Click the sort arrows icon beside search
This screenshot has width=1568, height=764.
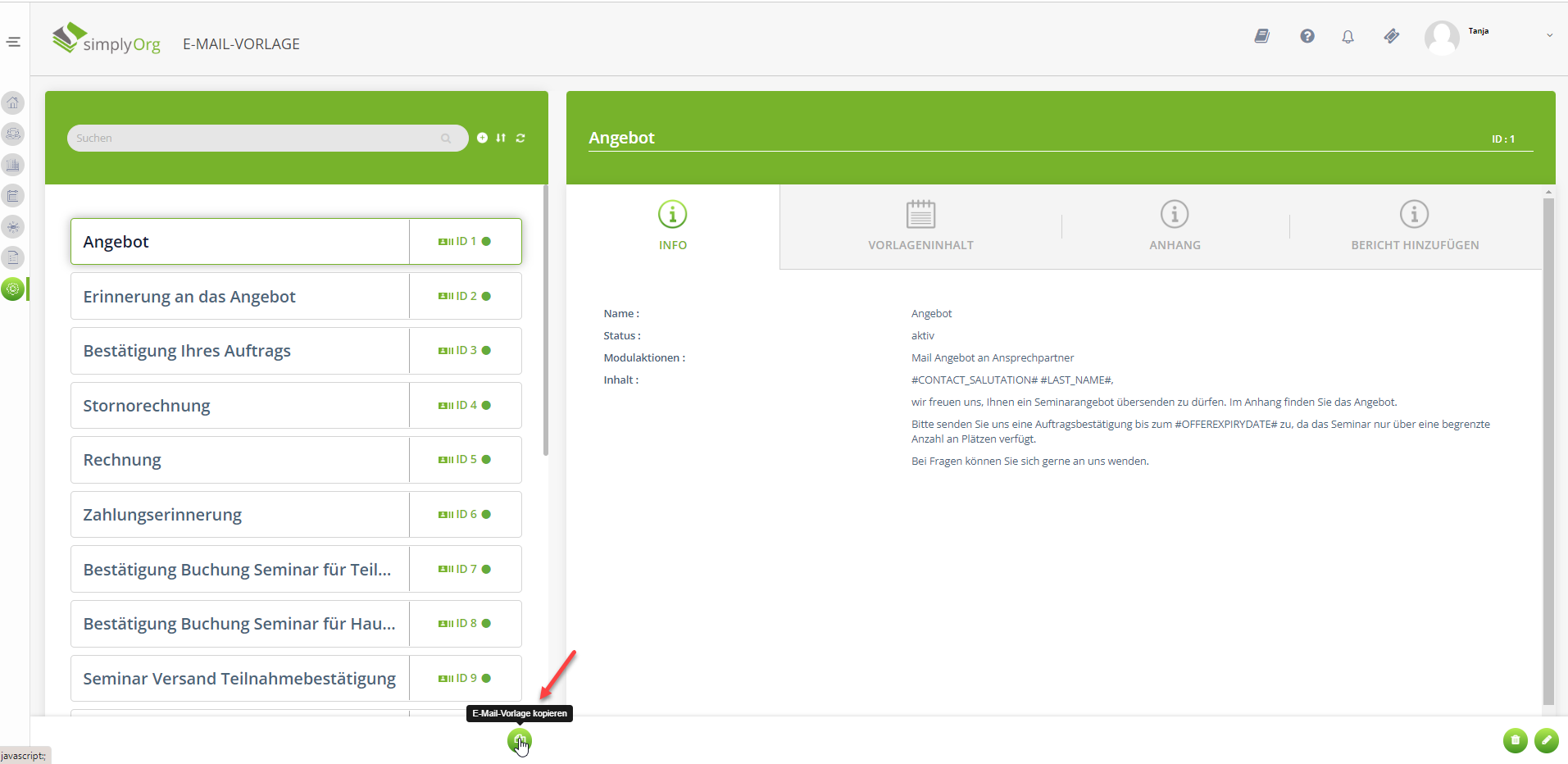pyautogui.click(x=501, y=138)
